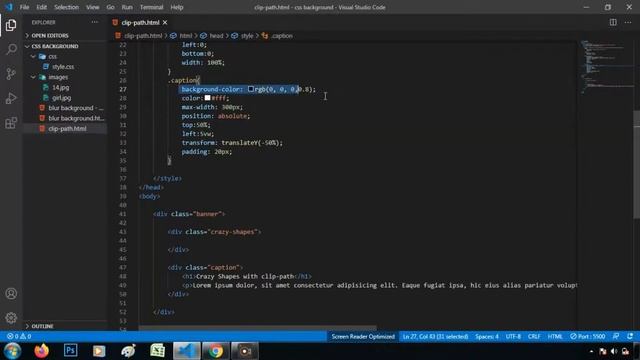The width and height of the screenshot is (640, 360).
Task: Open the Manage gear icon
Action: pos(11,318)
